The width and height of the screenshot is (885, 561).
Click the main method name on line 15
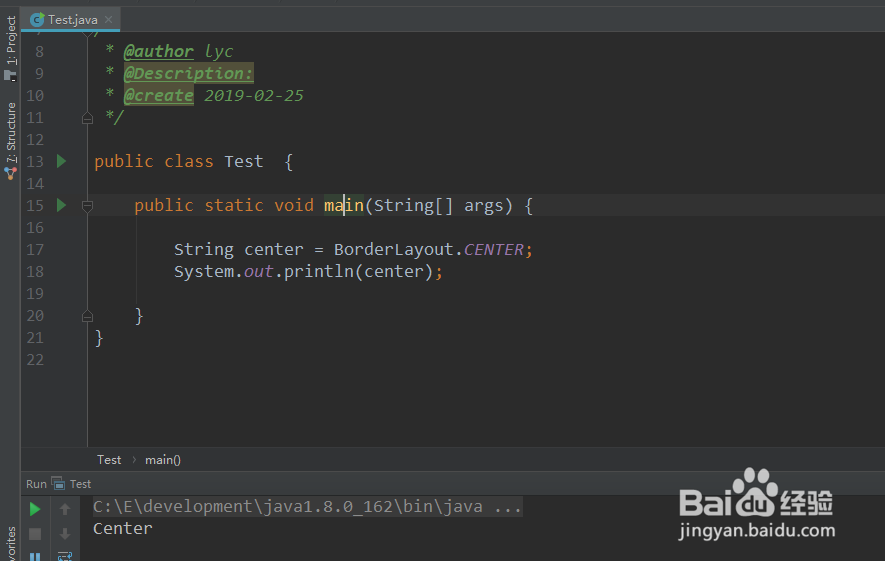[x=344, y=205]
